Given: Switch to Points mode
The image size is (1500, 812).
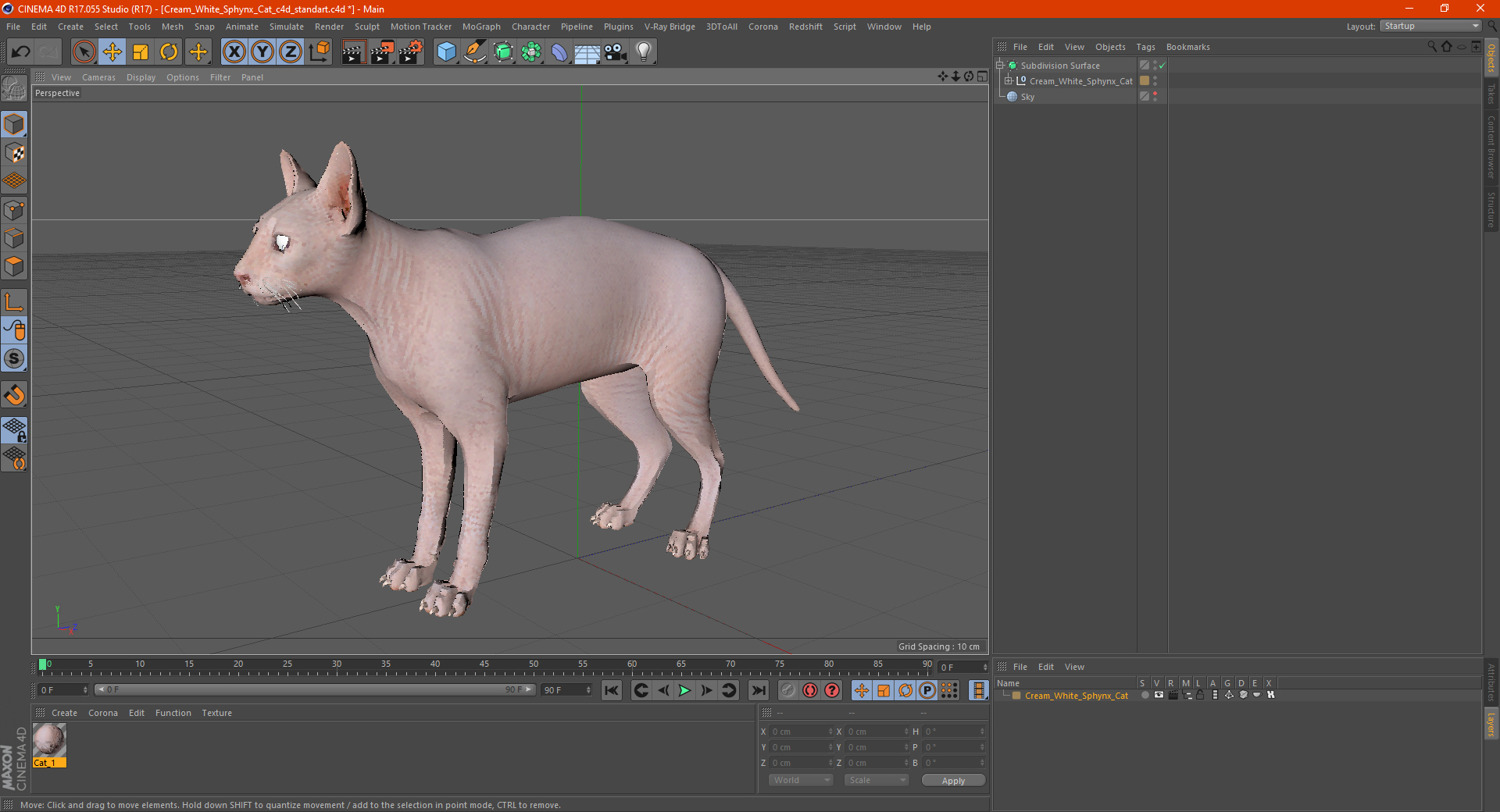Looking at the screenshot, I should pyautogui.click(x=14, y=210).
